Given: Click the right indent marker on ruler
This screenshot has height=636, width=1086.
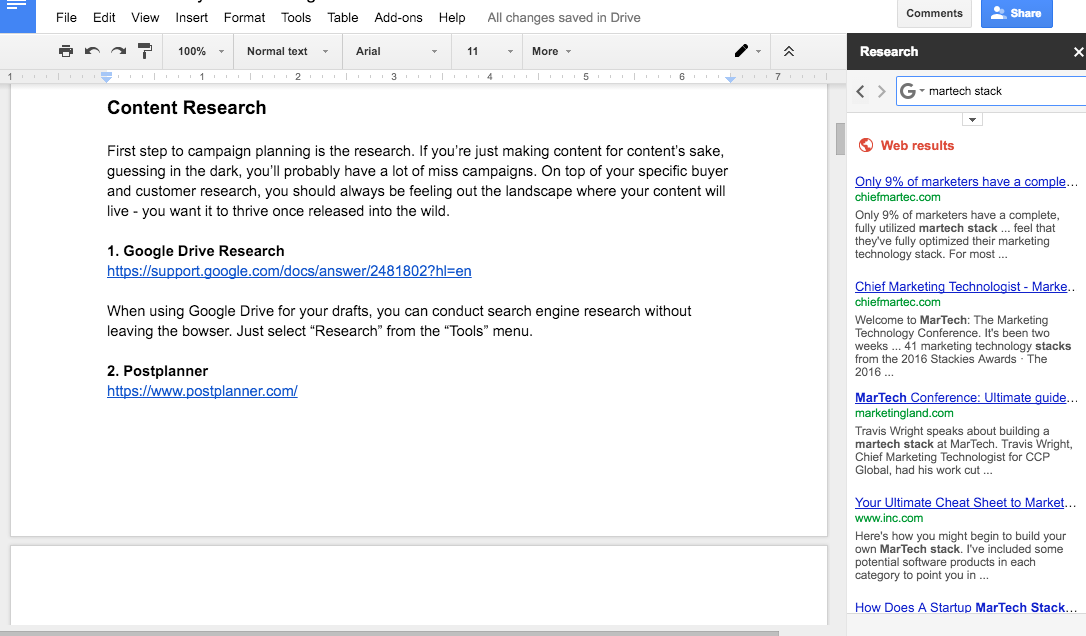Looking at the screenshot, I should click(730, 79).
